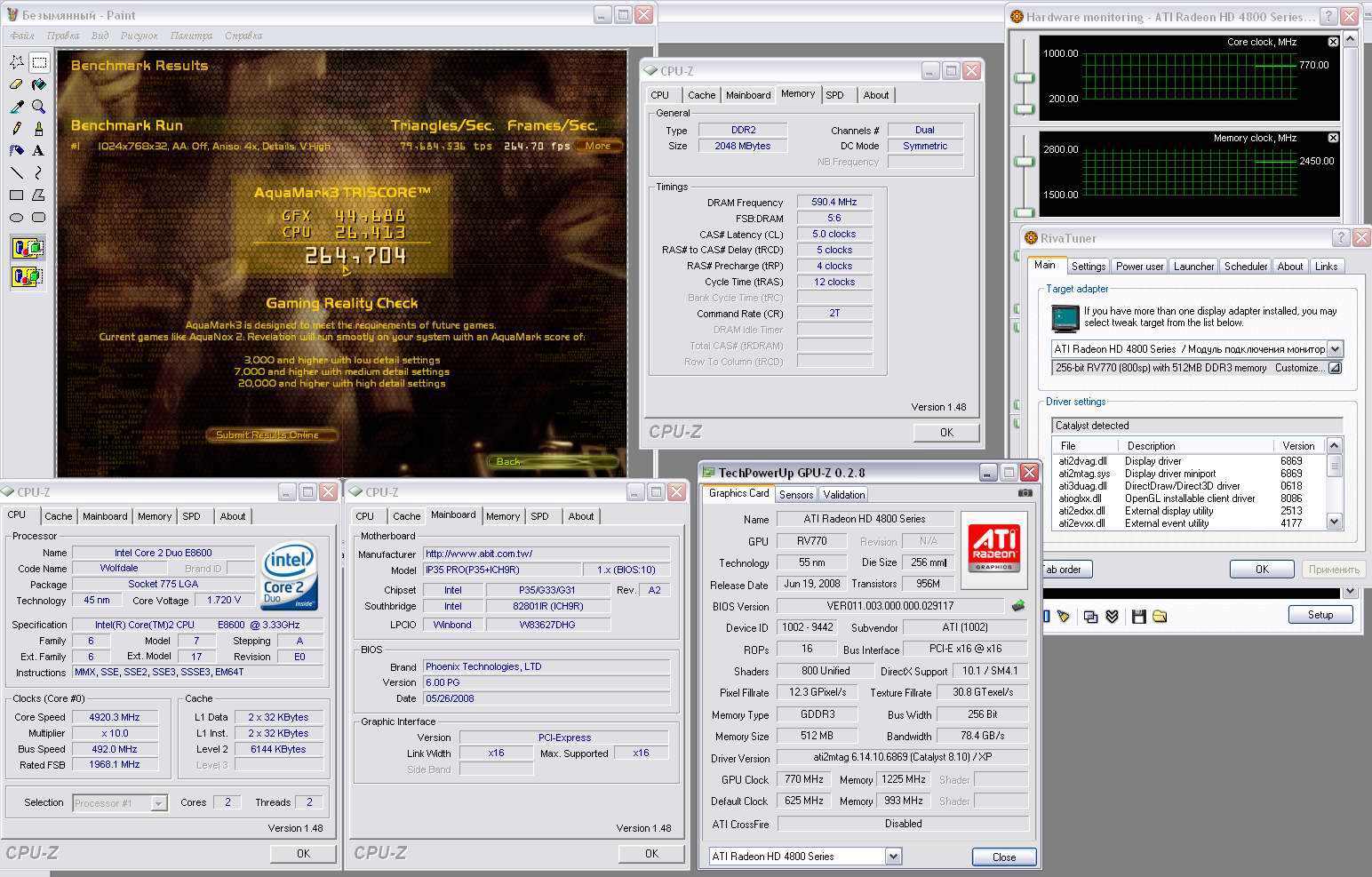Open the Рисунок menu in Paint
This screenshot has width=1372, height=877.
pos(139,36)
